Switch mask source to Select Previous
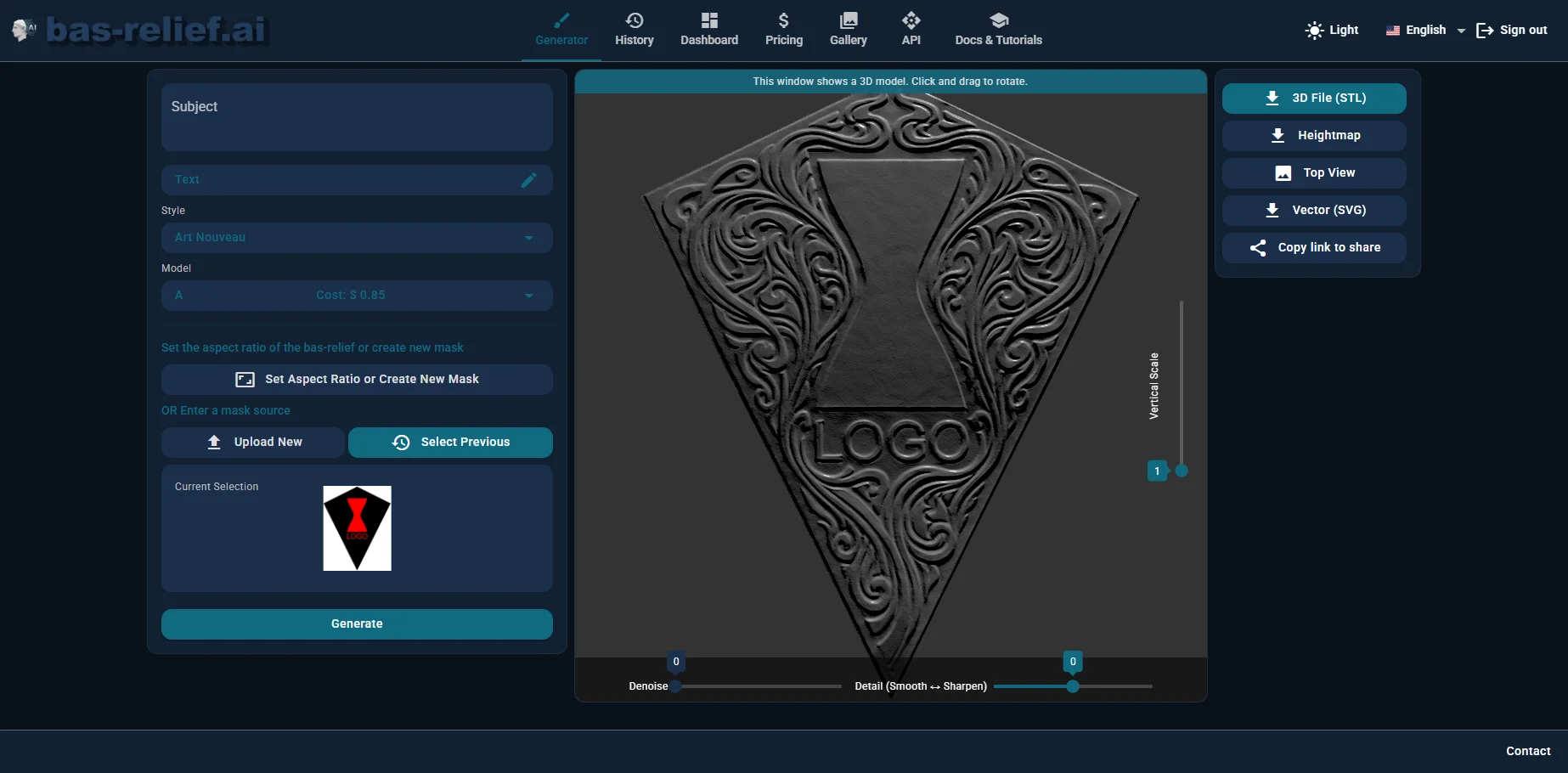Image resolution: width=1568 pixels, height=773 pixels. tap(450, 443)
